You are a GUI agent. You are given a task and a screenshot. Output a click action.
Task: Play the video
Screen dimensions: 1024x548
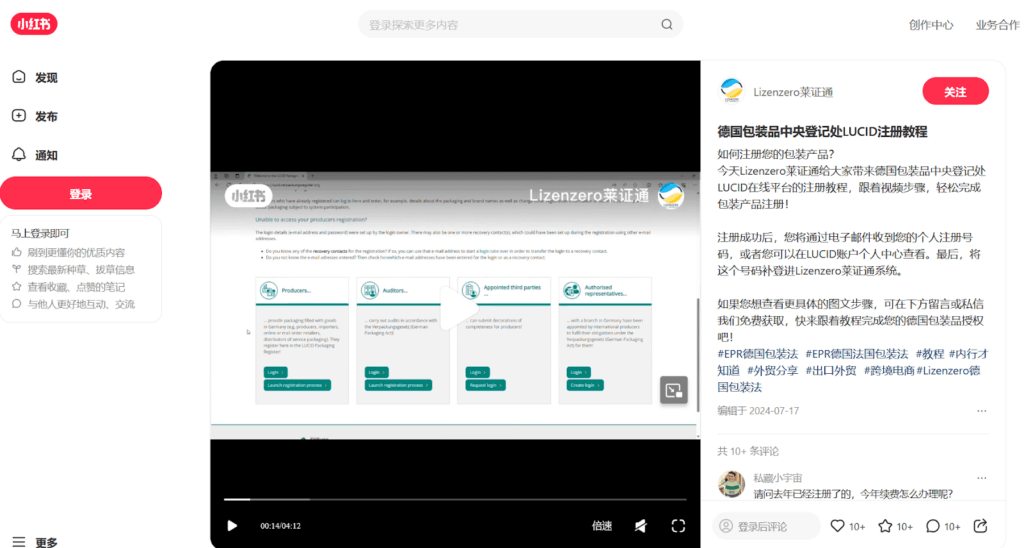232,526
